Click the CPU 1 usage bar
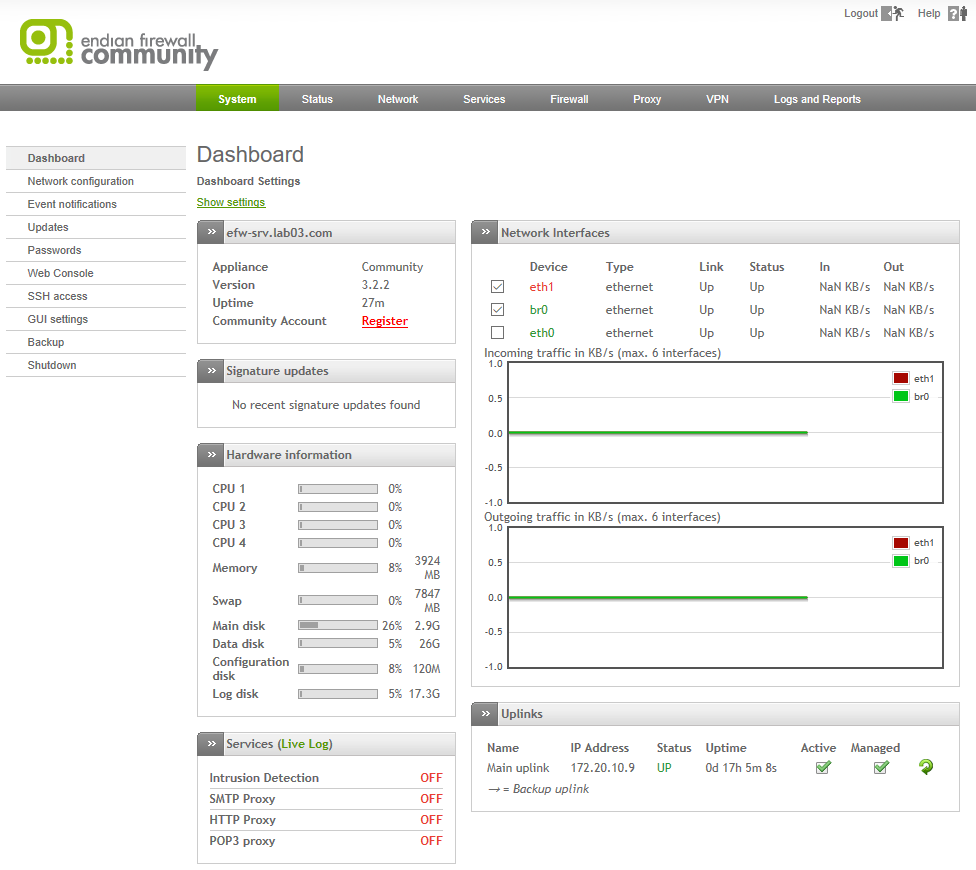976x870 pixels. [x=338, y=489]
